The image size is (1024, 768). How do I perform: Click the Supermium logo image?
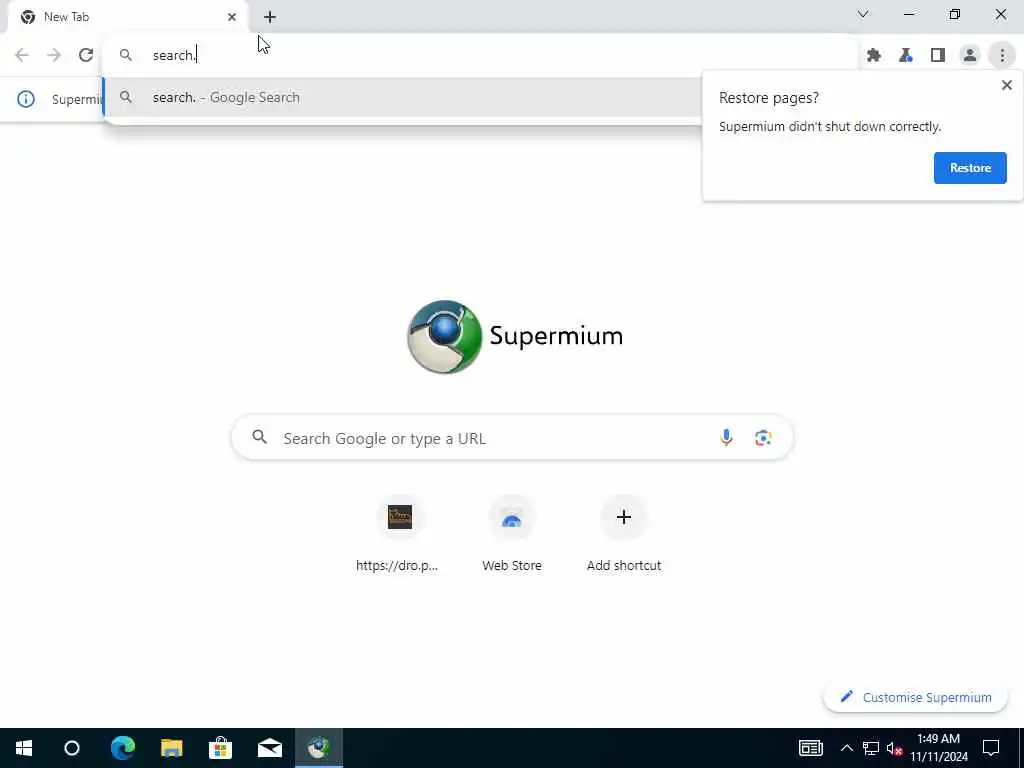(x=445, y=337)
